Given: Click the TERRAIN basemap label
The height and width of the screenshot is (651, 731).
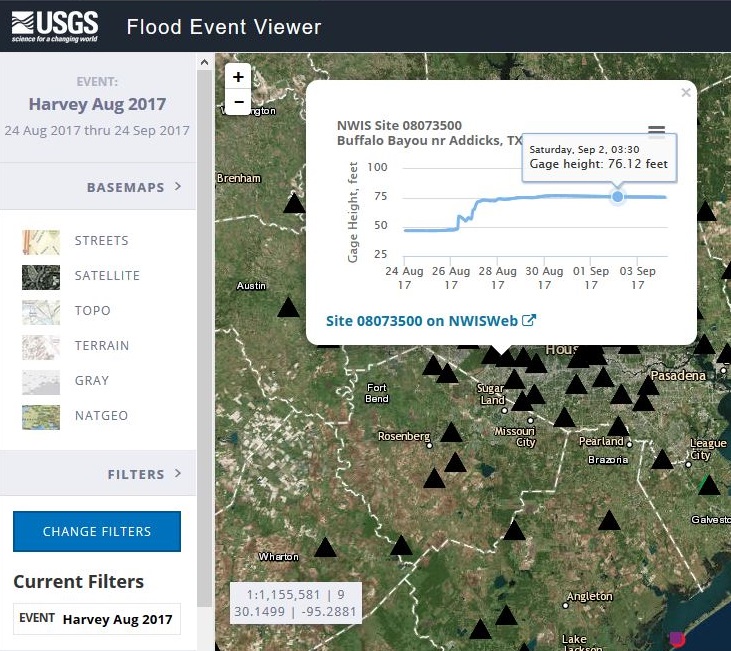Looking at the screenshot, I should pyautogui.click(x=102, y=346).
